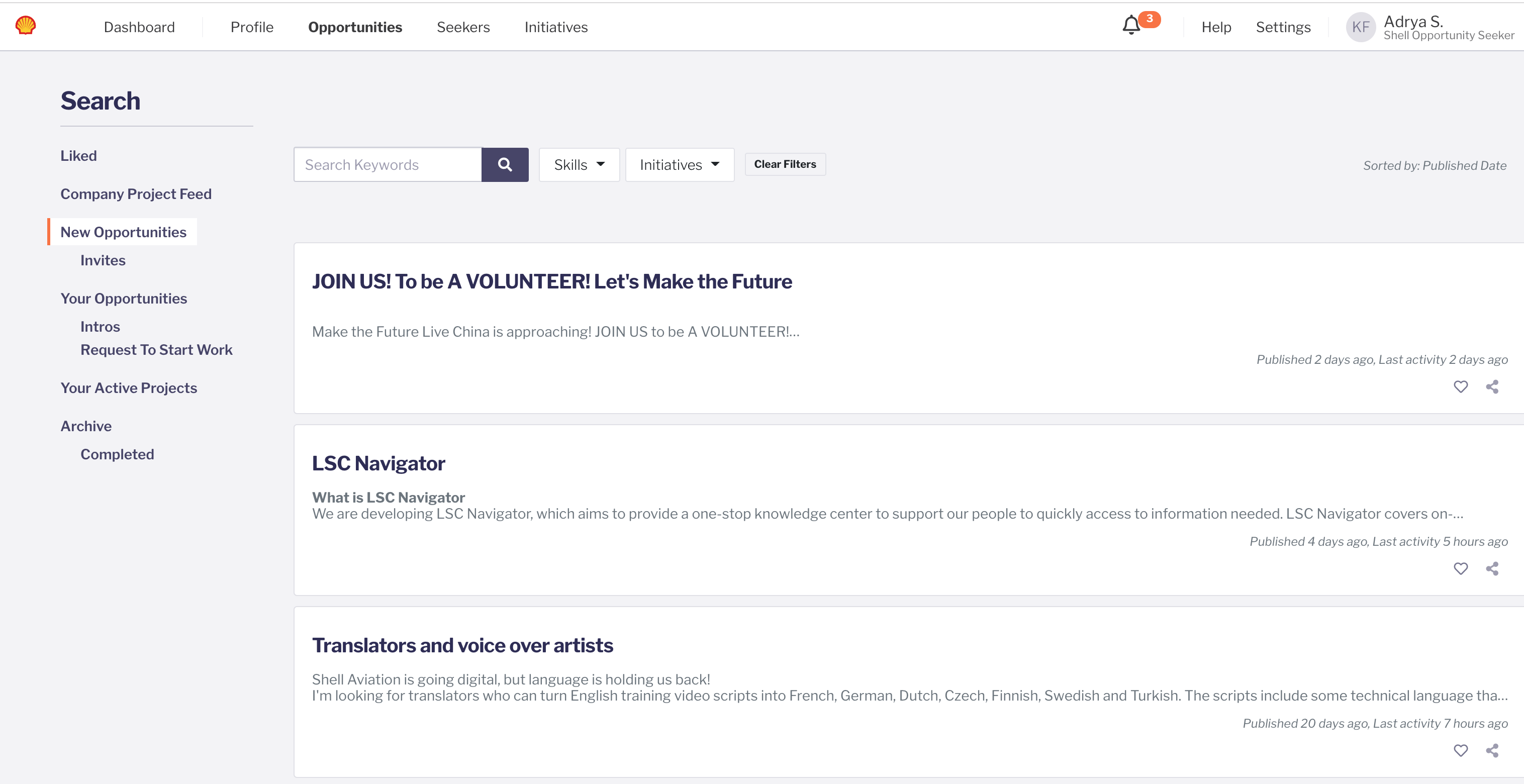Screen dimensions: 1524x784
Task: Click the Shell logo in the top left
Action: (25, 26)
